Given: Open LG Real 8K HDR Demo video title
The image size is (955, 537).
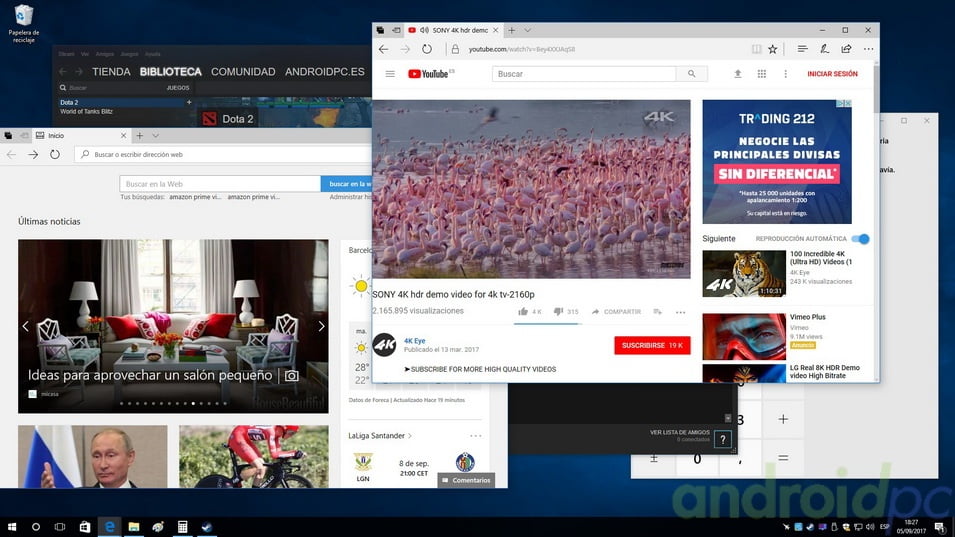Looking at the screenshot, I should [825, 371].
